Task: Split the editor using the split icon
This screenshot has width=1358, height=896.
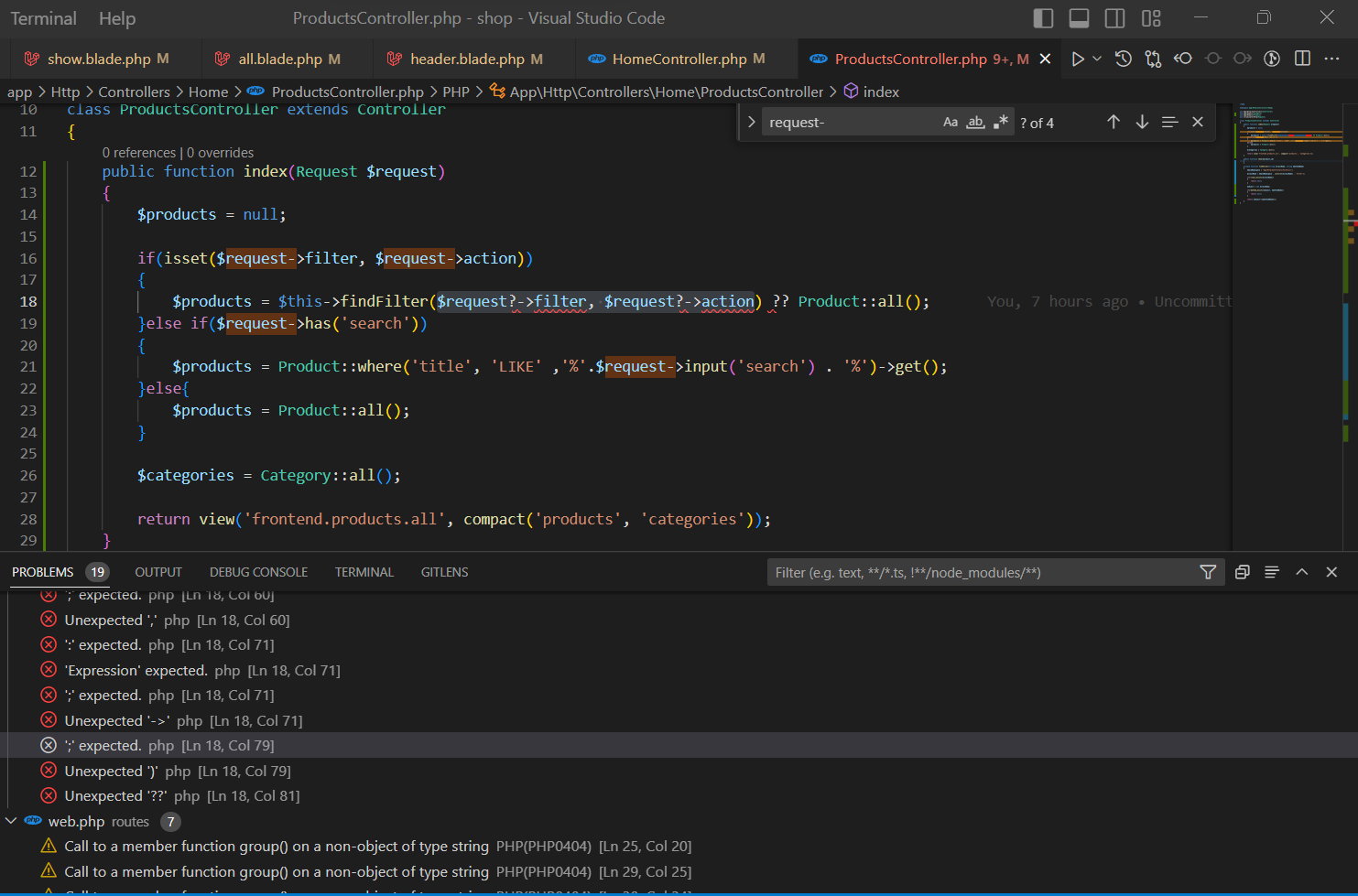Action: point(1301,58)
